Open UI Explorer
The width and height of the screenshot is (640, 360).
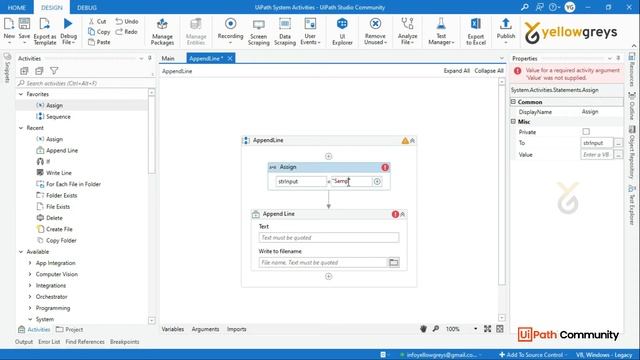(x=342, y=31)
